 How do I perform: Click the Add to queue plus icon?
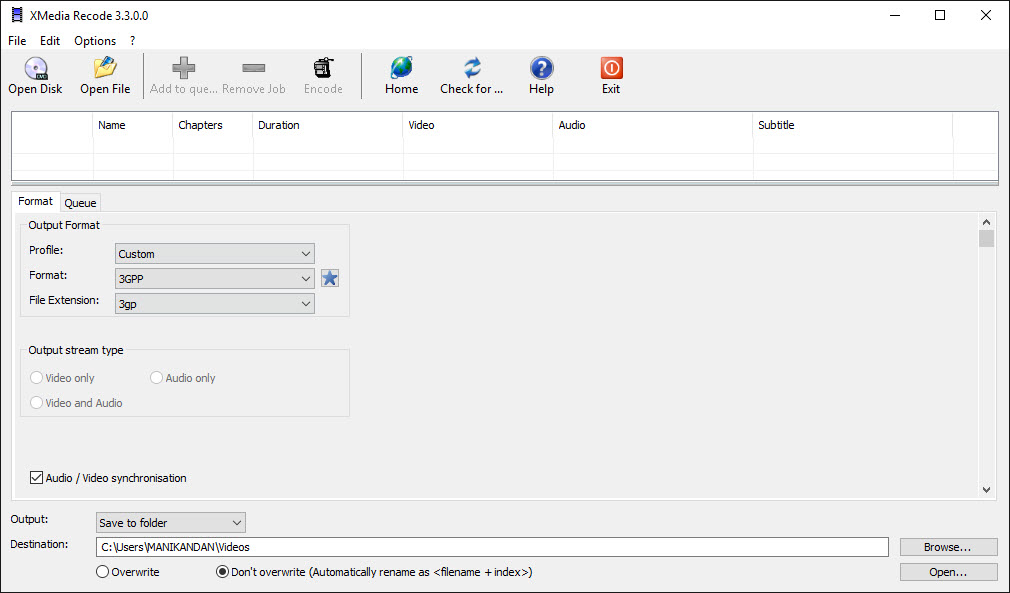[x=184, y=68]
